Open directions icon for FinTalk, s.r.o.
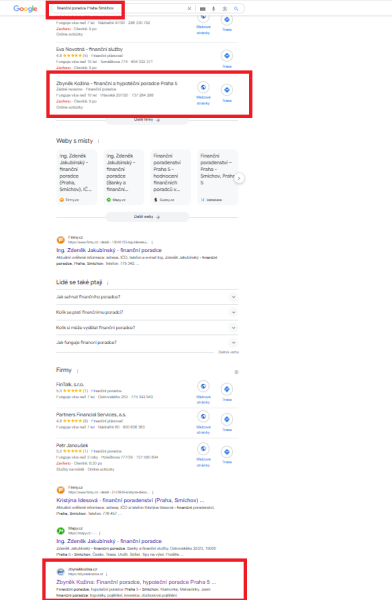This screenshot has height=600, width=392. pyautogui.click(x=227, y=389)
